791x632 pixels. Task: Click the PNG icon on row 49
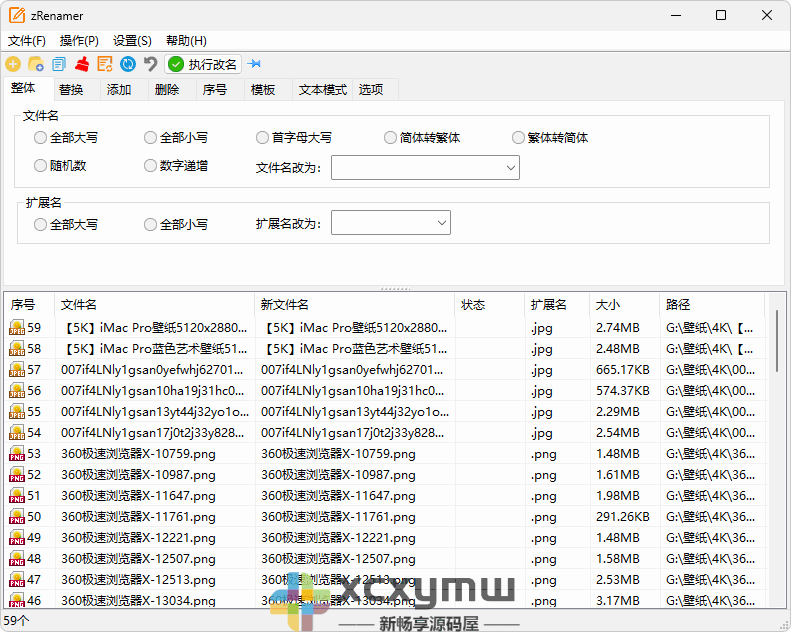[17, 538]
